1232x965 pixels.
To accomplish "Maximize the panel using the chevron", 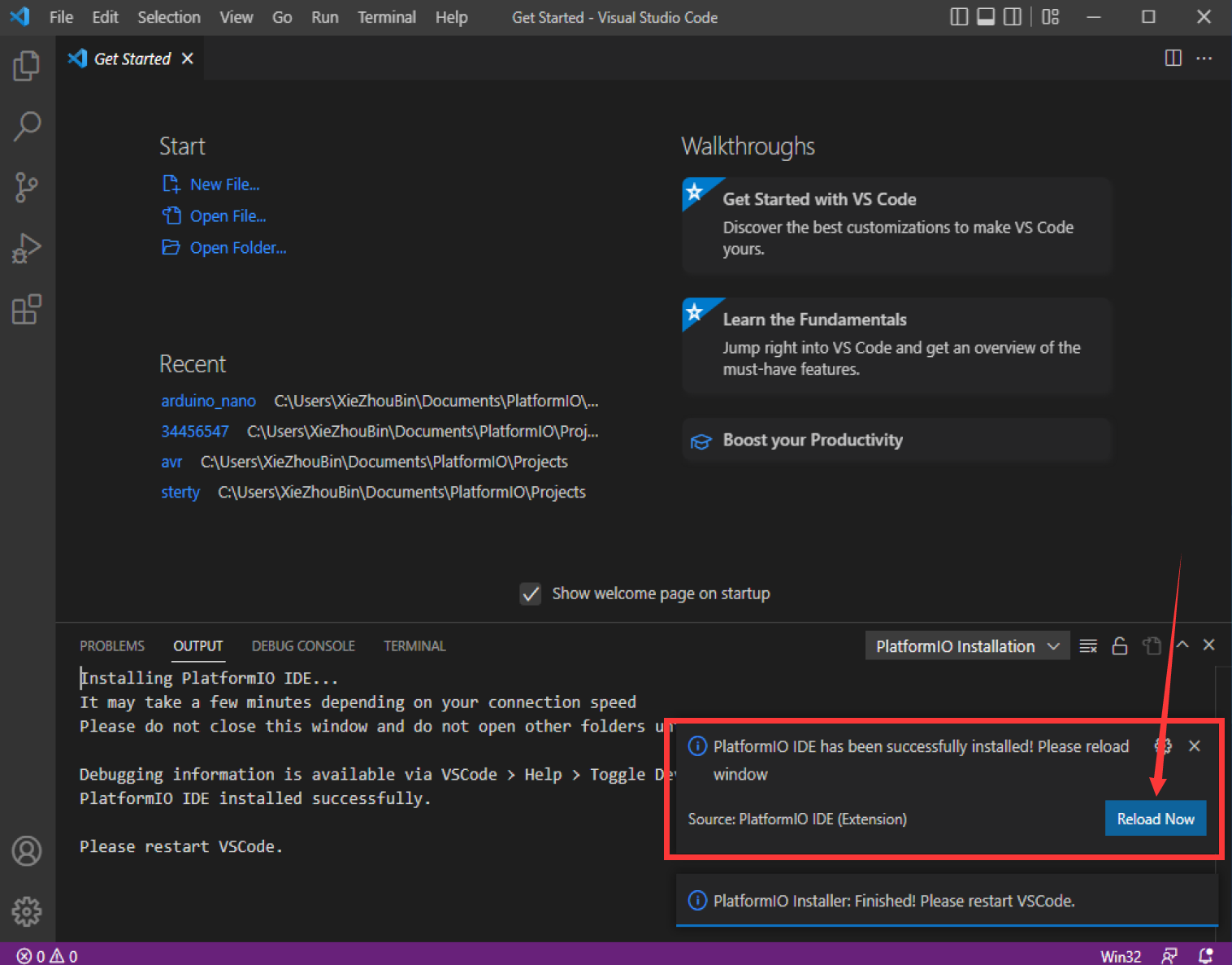I will 1182,645.
